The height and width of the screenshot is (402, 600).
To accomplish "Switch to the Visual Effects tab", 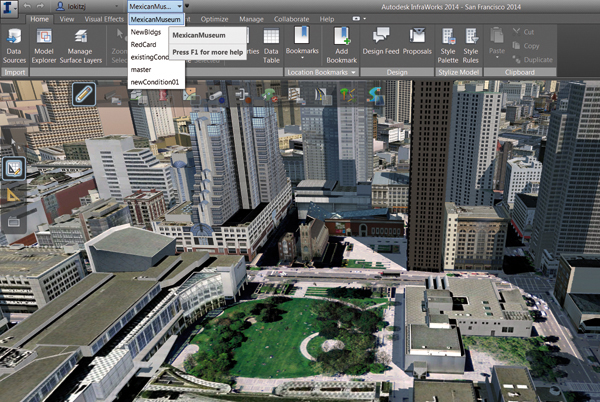I will pyautogui.click(x=113, y=19).
